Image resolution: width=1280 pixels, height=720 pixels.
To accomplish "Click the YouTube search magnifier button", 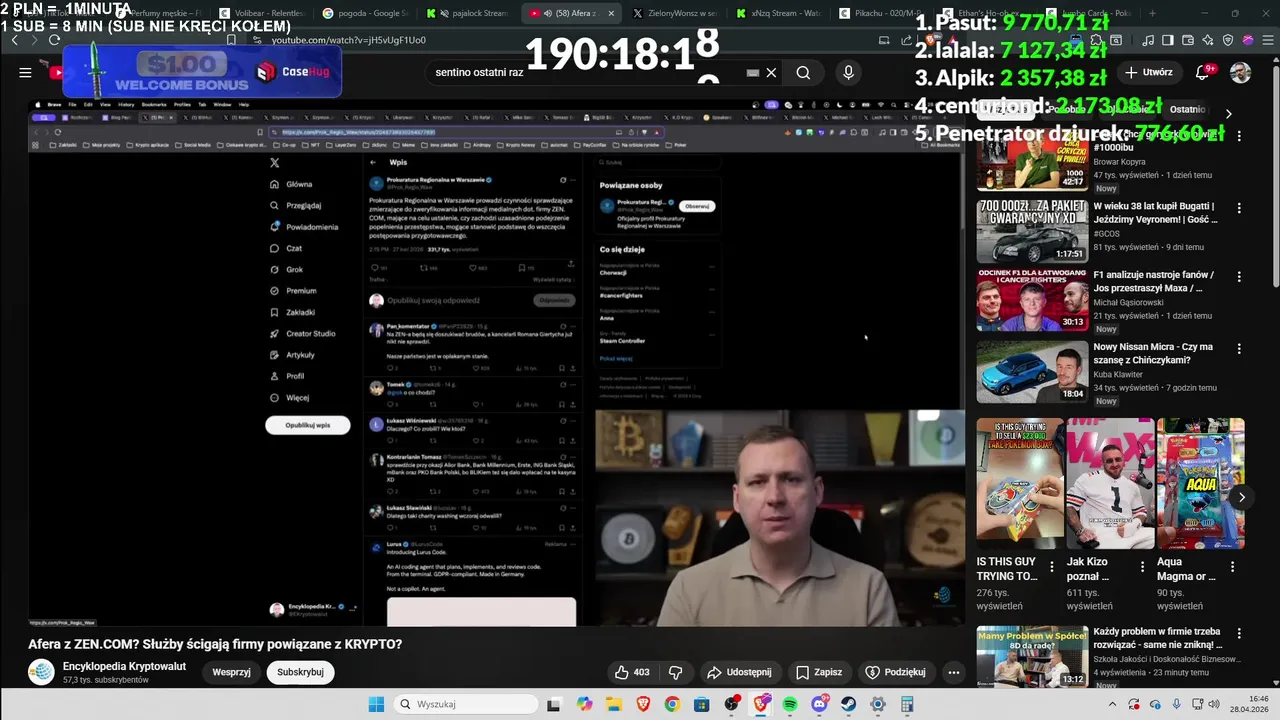I will point(803,73).
